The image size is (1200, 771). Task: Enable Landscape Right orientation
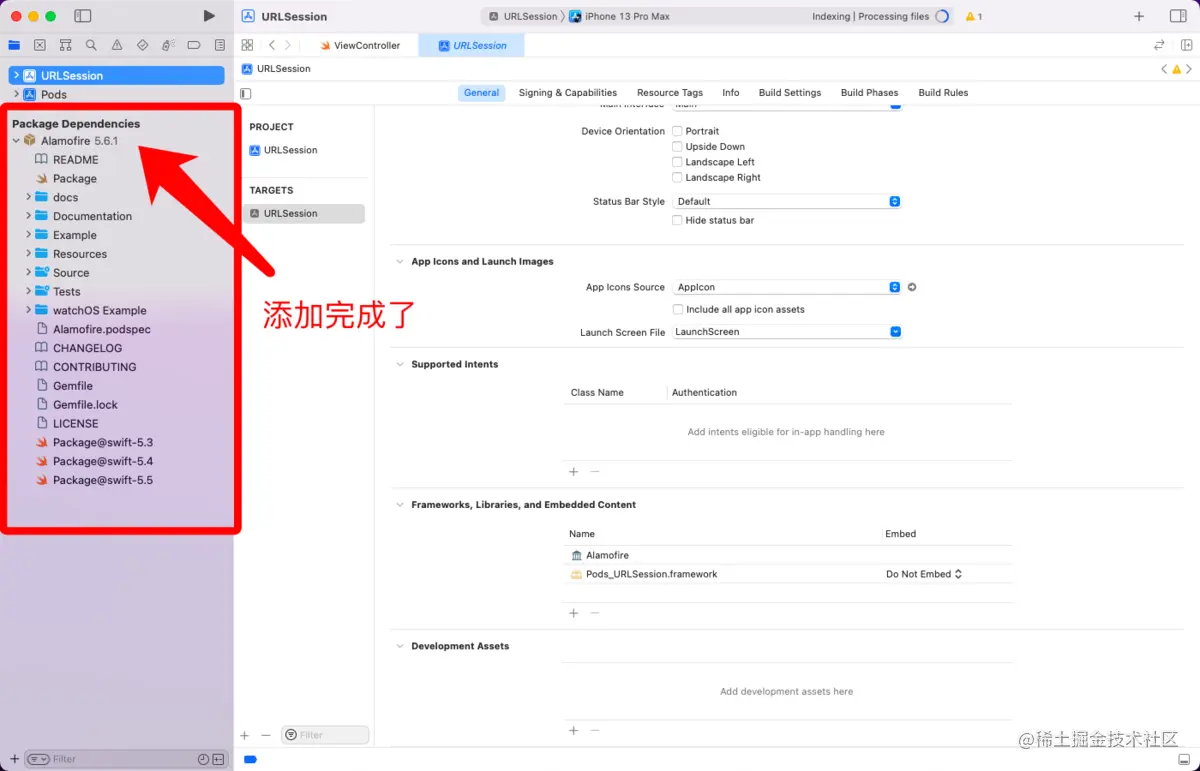677,177
